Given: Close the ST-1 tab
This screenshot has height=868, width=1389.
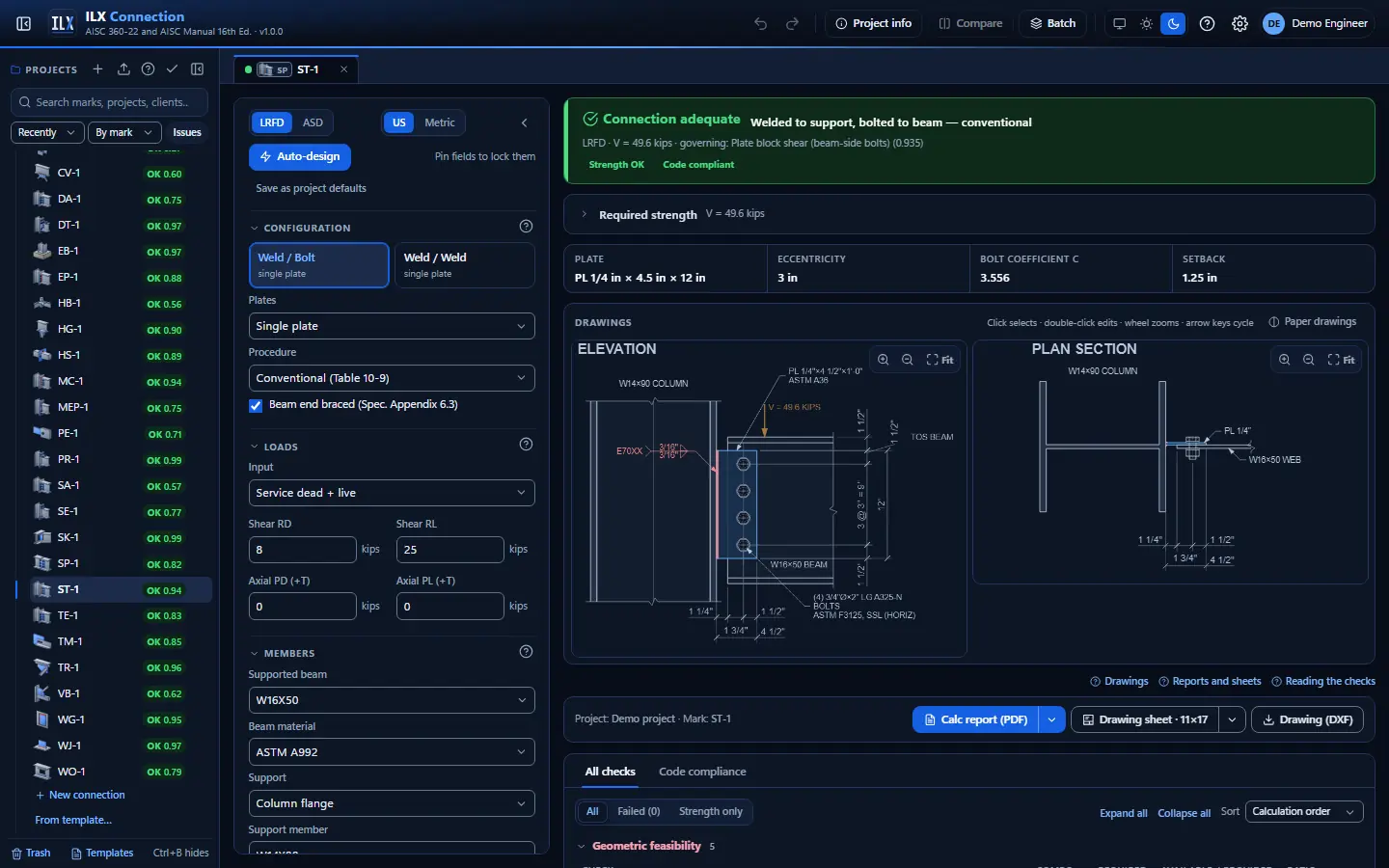Looking at the screenshot, I should 343,69.
